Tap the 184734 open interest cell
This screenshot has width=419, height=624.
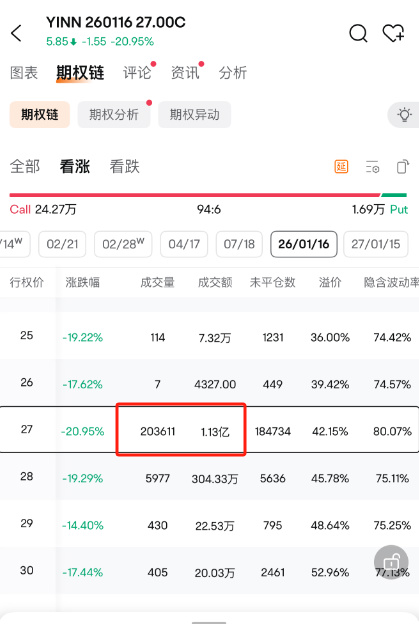(273, 431)
